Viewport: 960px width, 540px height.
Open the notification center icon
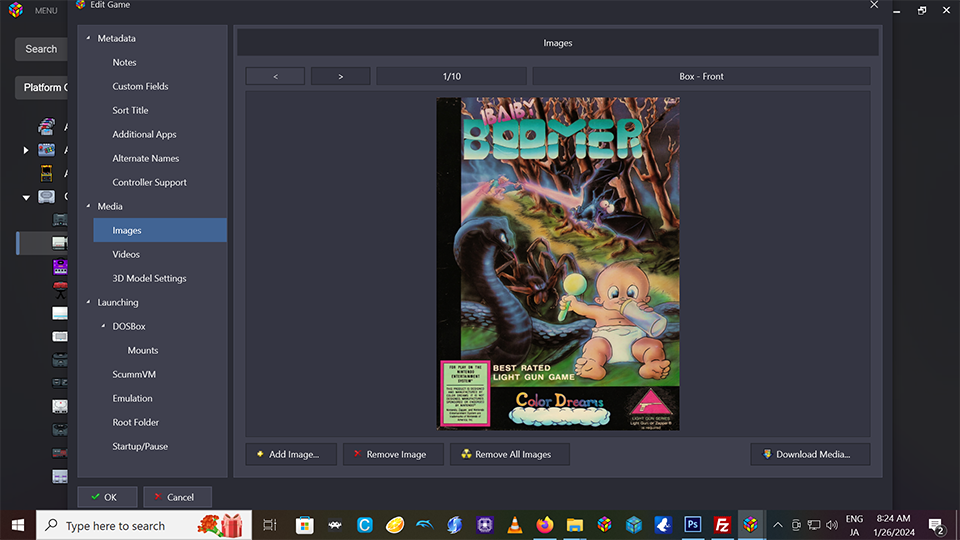(936, 525)
